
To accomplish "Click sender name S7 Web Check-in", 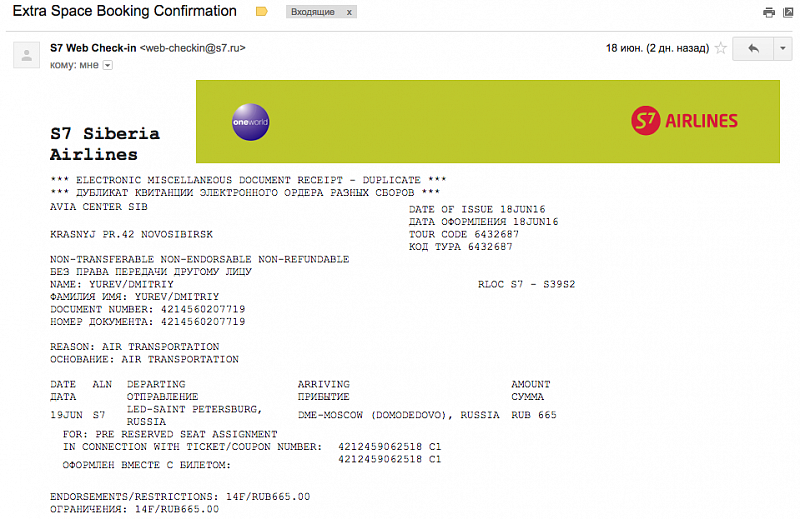I will click(x=93, y=48).
